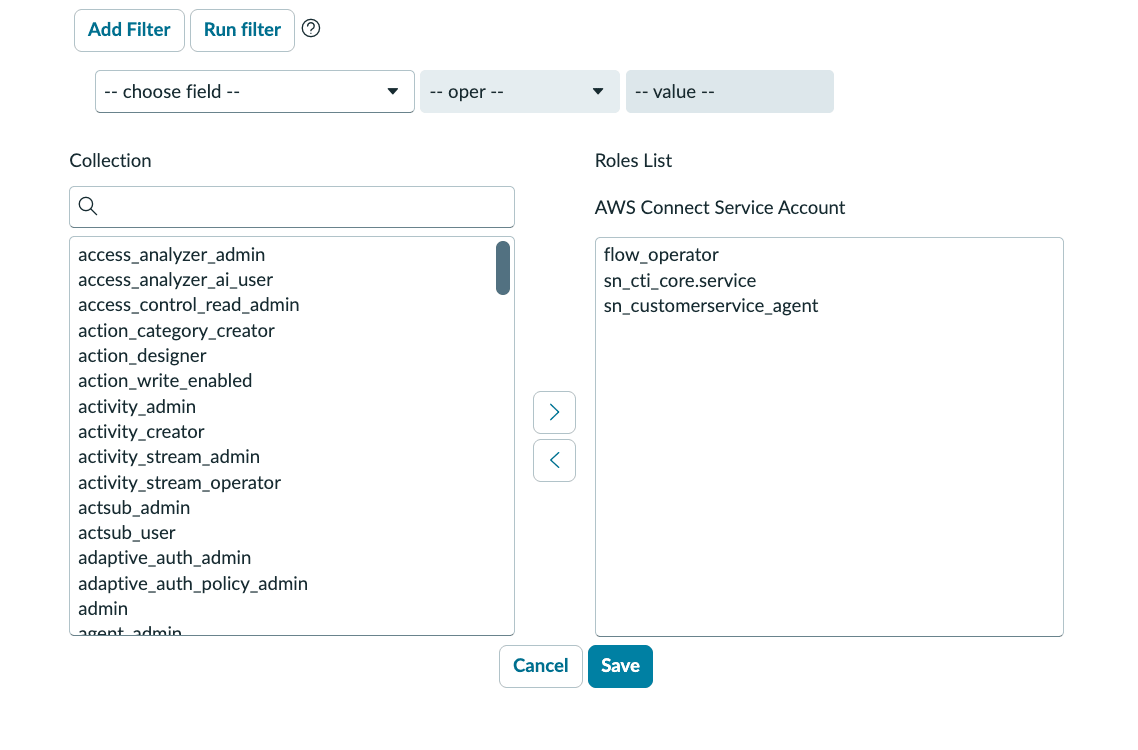The height and width of the screenshot is (750, 1138).
Task: Select adaptive_auth_admin role
Action: pos(165,558)
